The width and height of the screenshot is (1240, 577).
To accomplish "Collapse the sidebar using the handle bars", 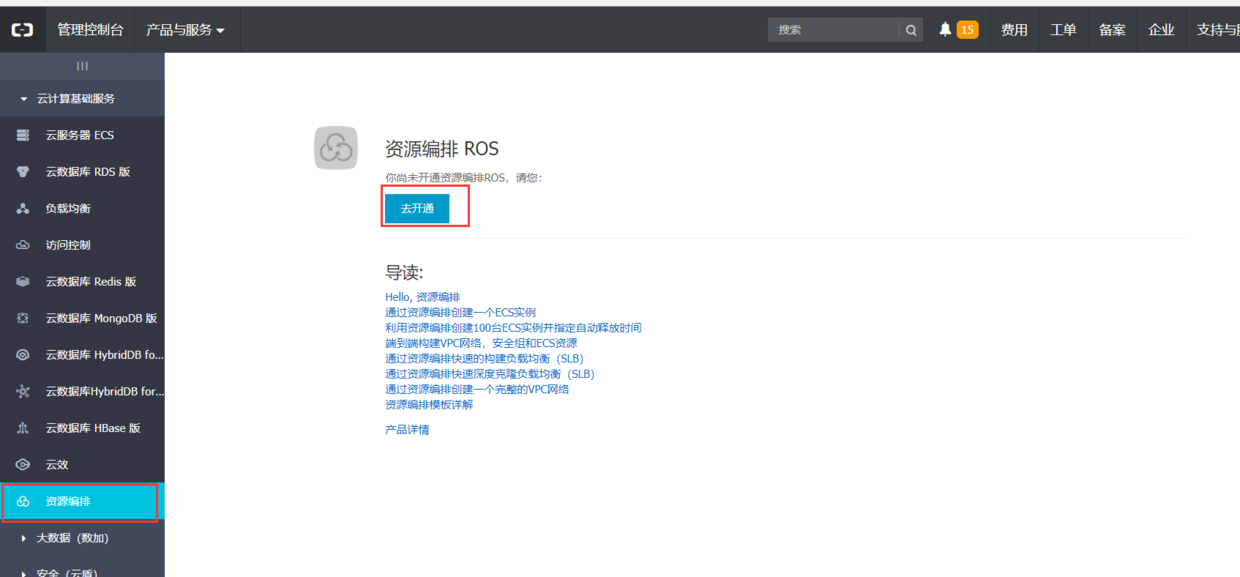I will (x=82, y=66).
